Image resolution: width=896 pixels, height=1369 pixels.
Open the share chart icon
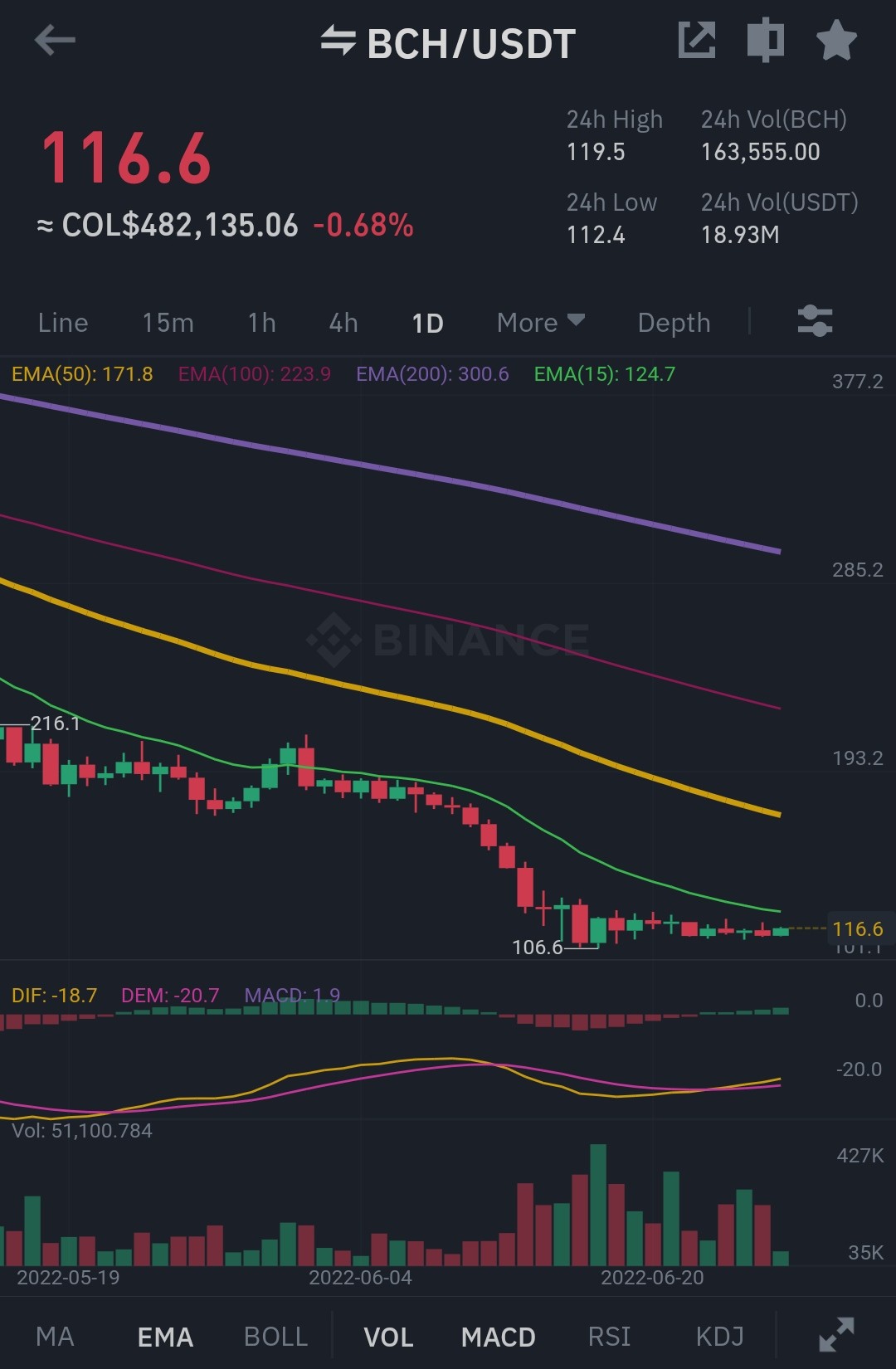(696, 40)
